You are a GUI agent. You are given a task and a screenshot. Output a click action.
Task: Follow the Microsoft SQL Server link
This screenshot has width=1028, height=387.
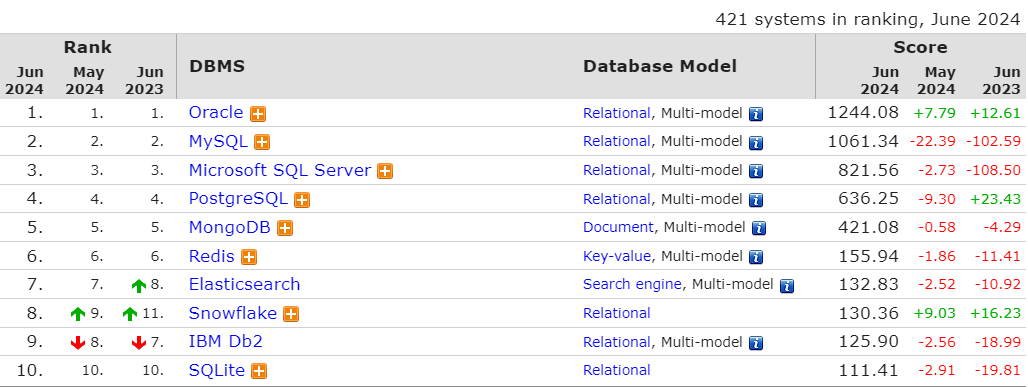pyautogui.click(x=280, y=170)
